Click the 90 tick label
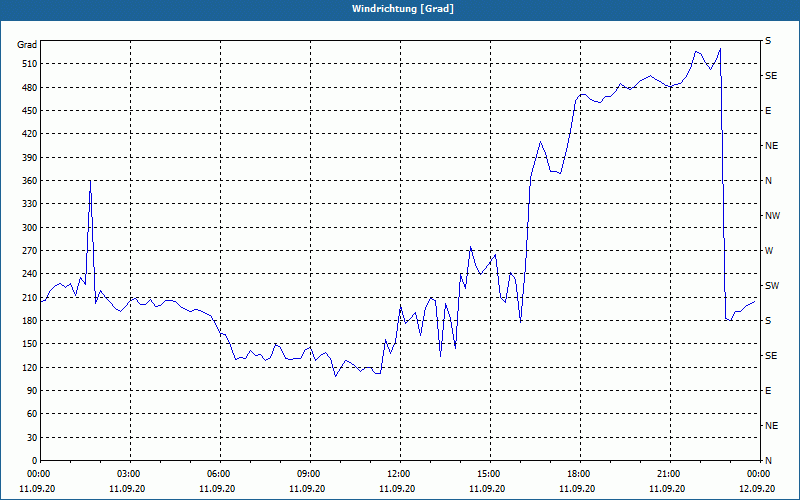Screen dimensions: 800x500 click(32, 390)
